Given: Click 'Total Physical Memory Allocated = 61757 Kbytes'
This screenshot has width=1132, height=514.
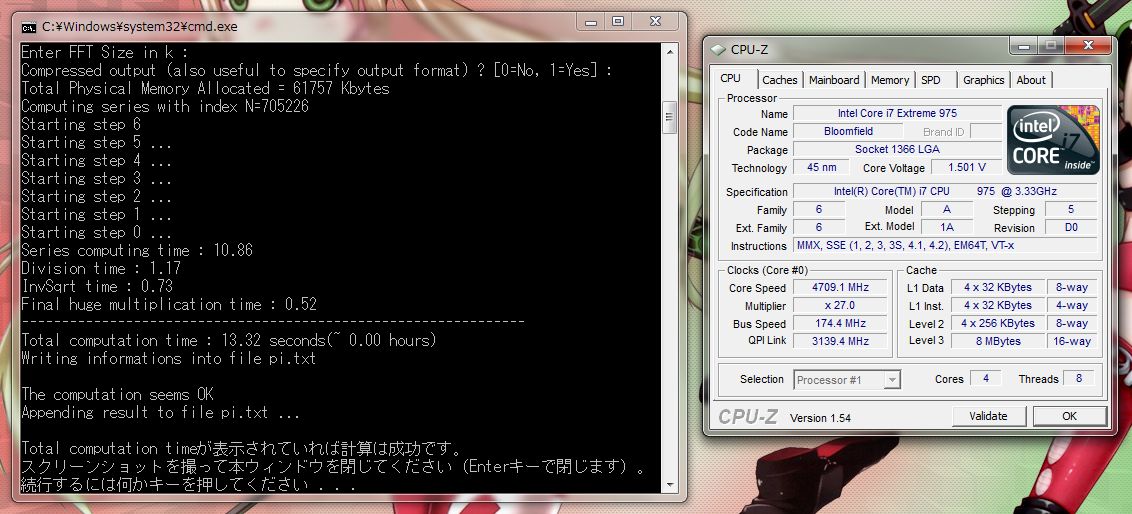Looking at the screenshot, I should (205, 88).
